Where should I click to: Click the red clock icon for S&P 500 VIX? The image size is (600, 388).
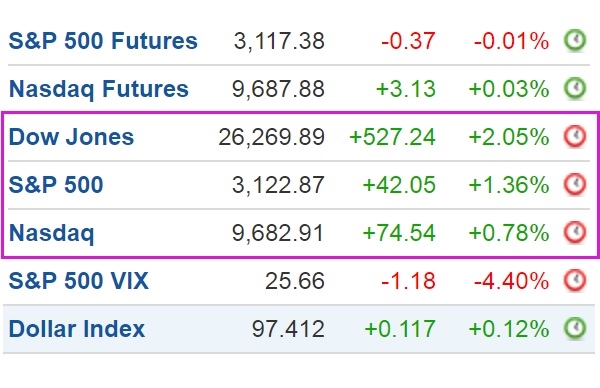coord(575,280)
